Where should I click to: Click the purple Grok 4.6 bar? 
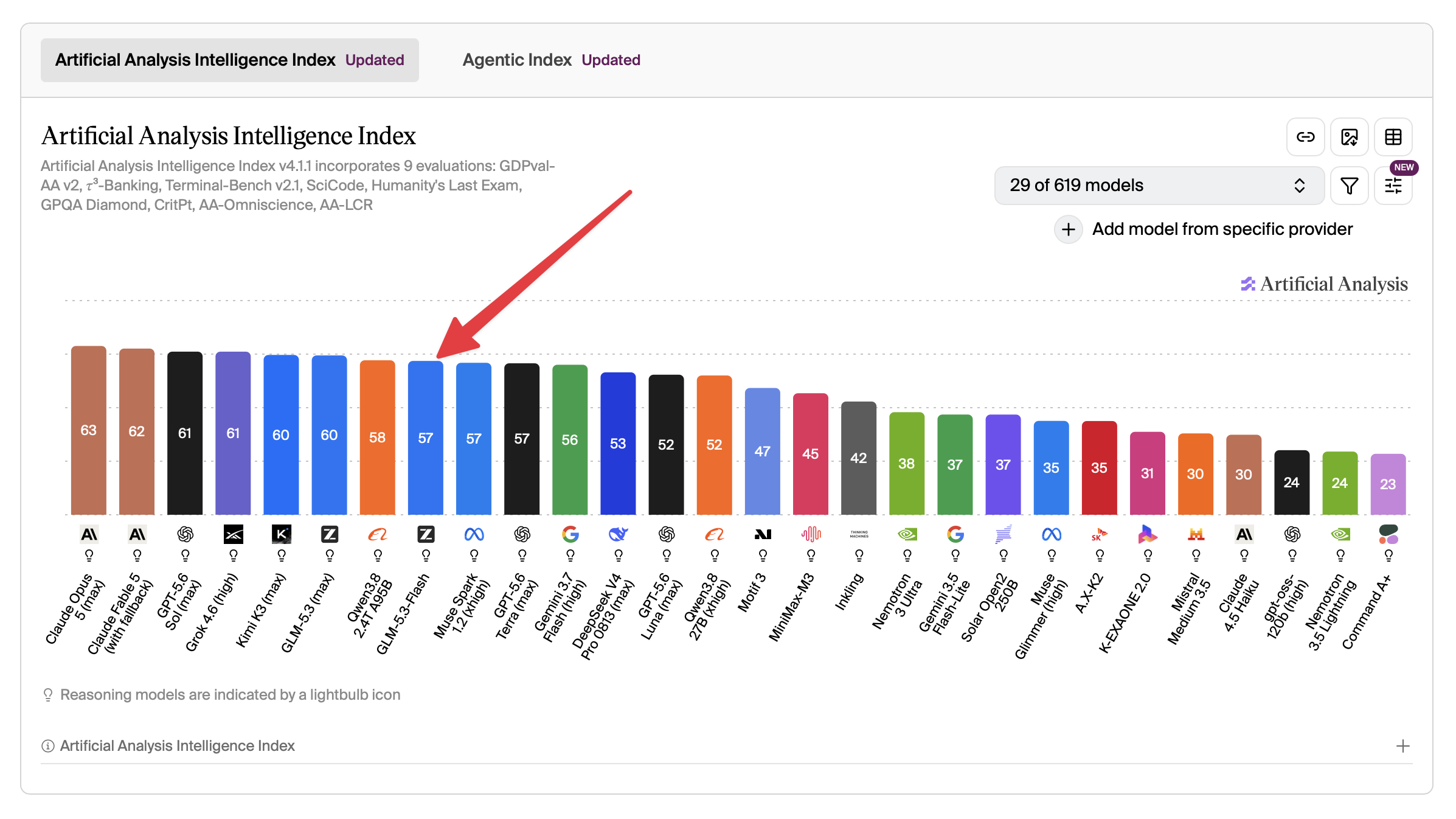point(233,433)
